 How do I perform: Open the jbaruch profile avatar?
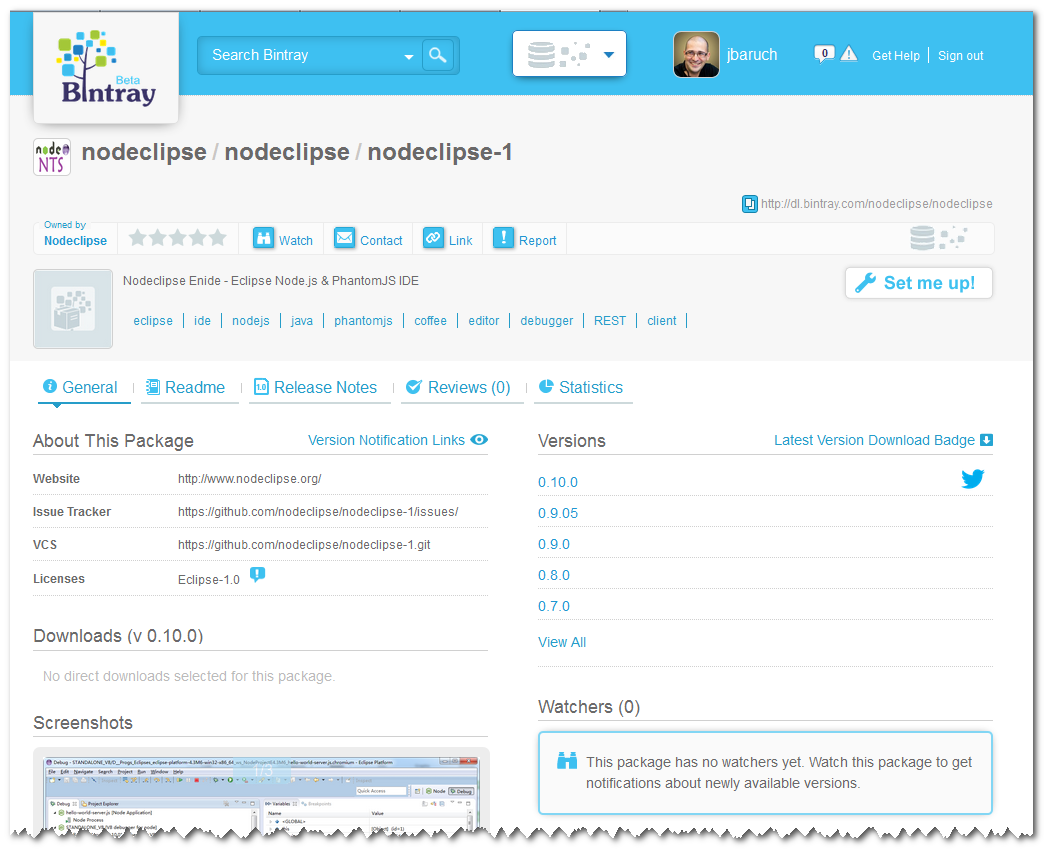696,56
